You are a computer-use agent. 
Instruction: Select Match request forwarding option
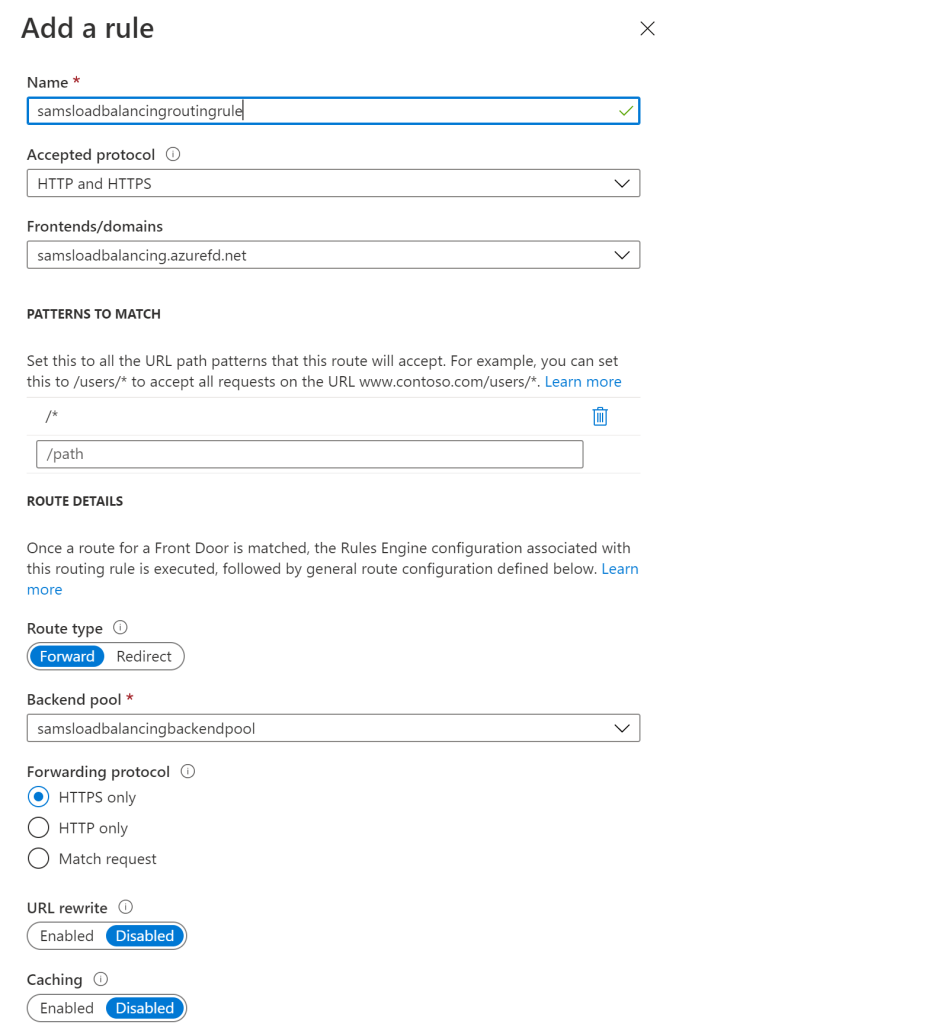pyautogui.click(x=39, y=859)
